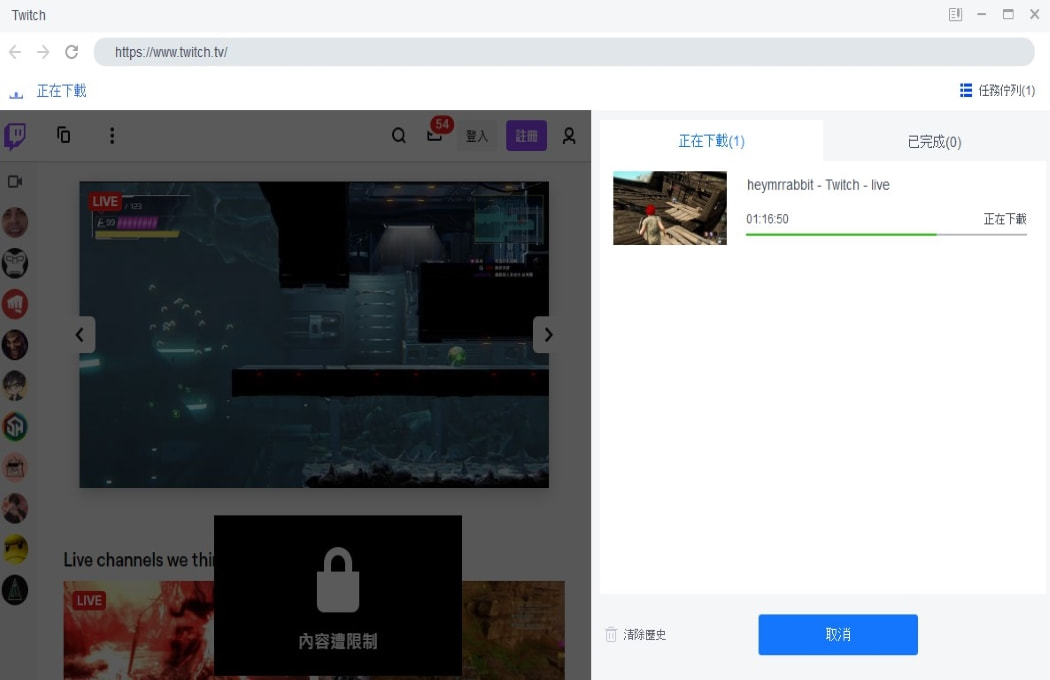Select the "heymrrabbit - Twitch - live" title
Screen dimensions: 1050x680
[818, 185]
